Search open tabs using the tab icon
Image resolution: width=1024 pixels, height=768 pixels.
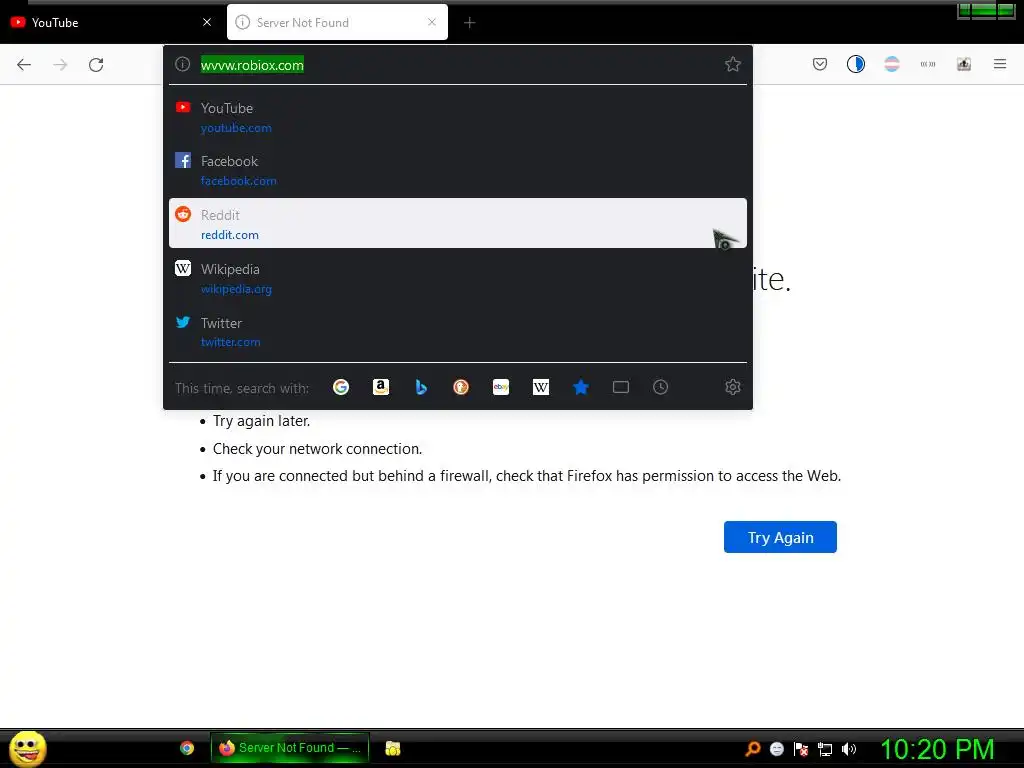pos(620,387)
